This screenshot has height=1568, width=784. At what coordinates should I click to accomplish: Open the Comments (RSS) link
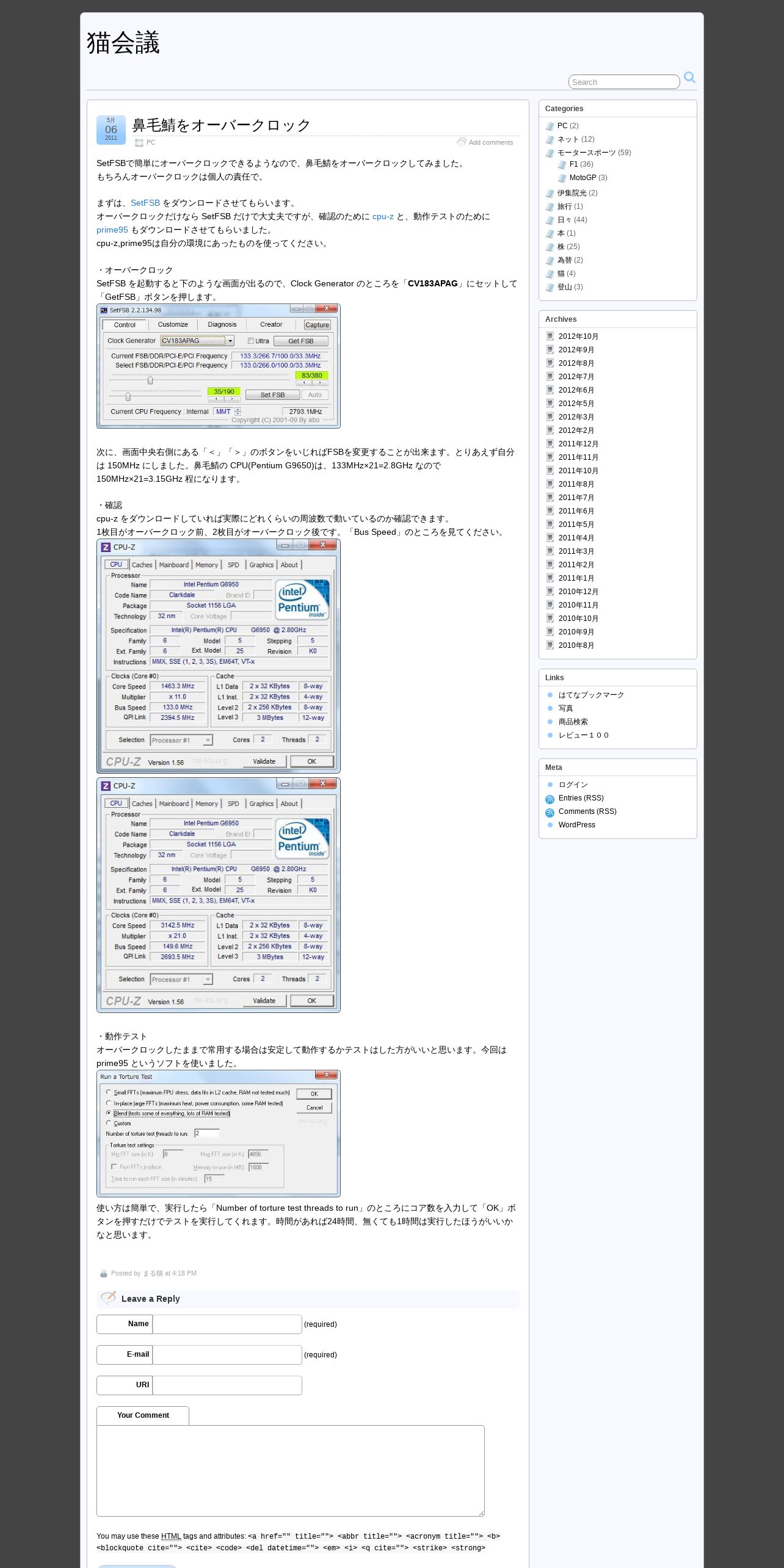click(587, 811)
